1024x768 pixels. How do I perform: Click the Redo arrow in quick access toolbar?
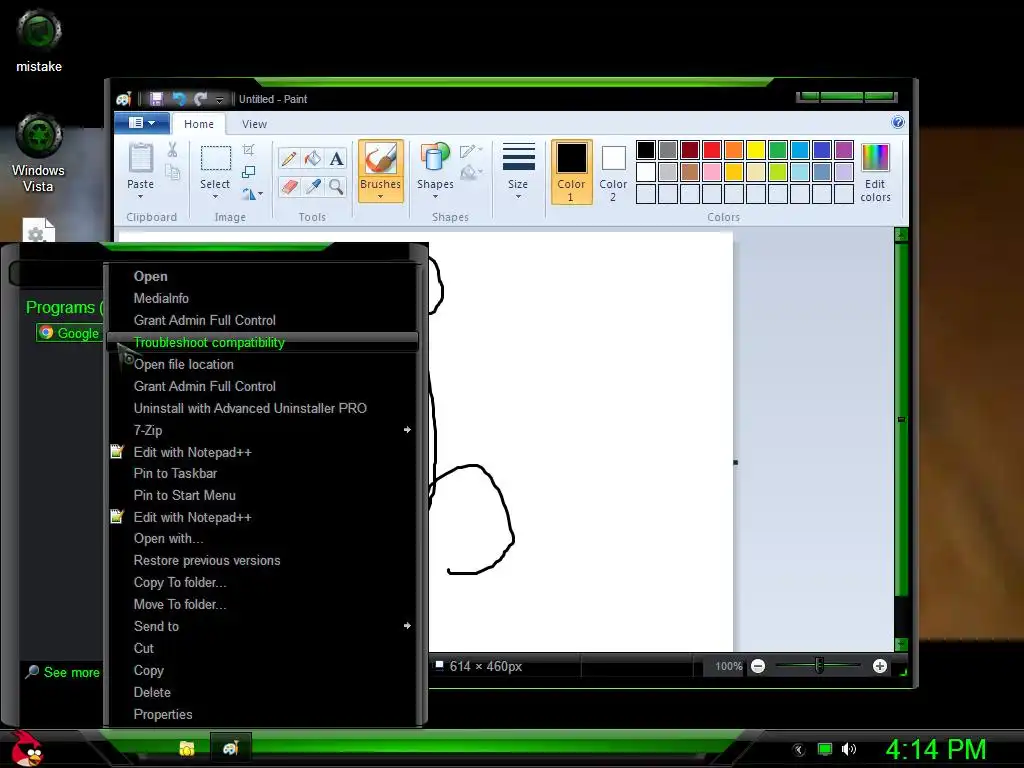click(200, 99)
